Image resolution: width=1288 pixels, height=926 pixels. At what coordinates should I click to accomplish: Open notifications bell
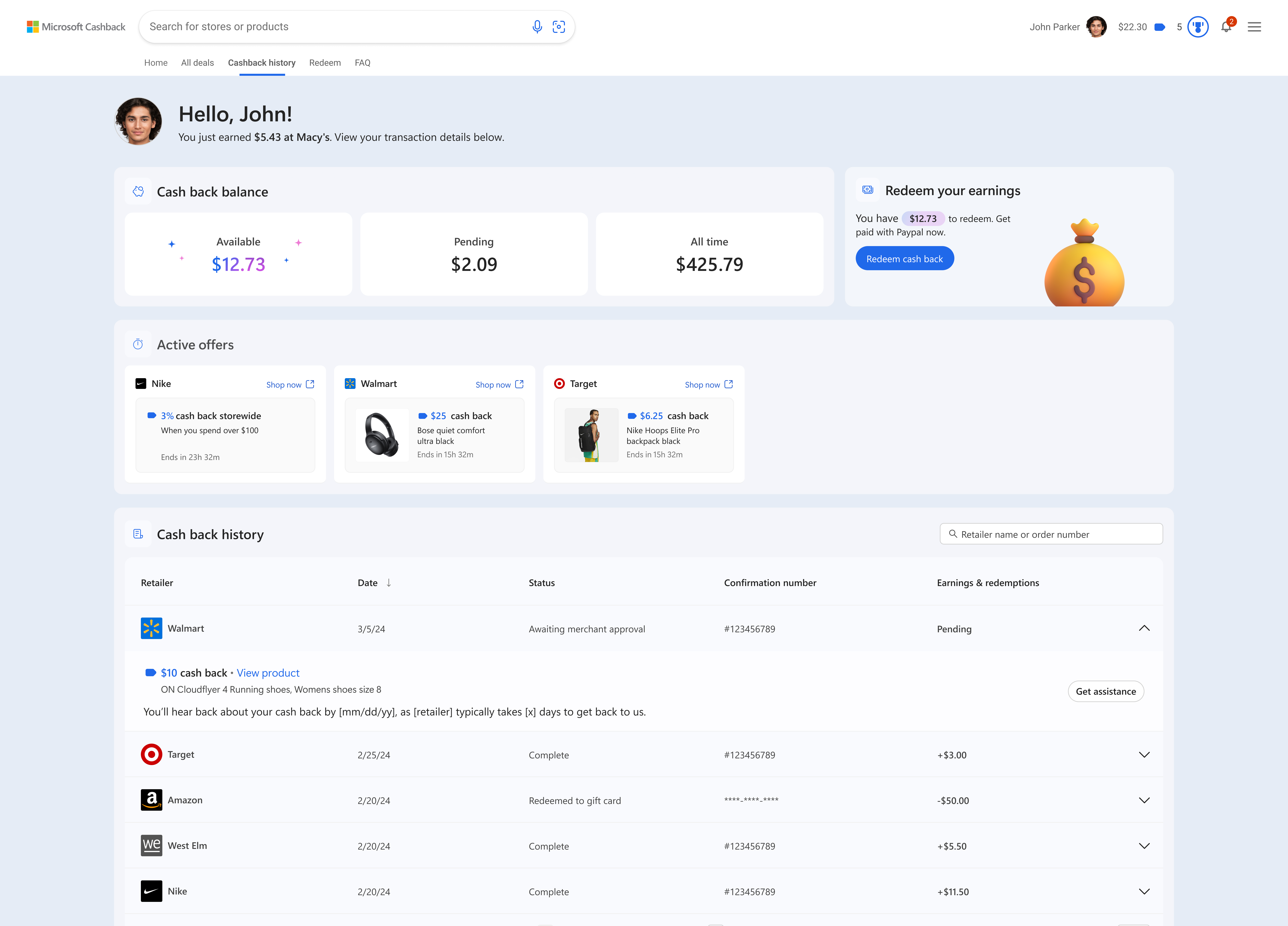(x=1227, y=27)
